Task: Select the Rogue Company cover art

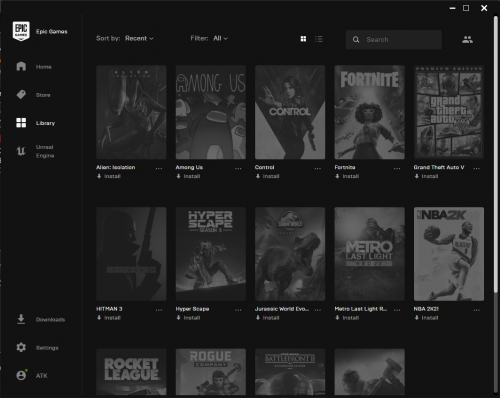Action: pyautogui.click(x=211, y=372)
